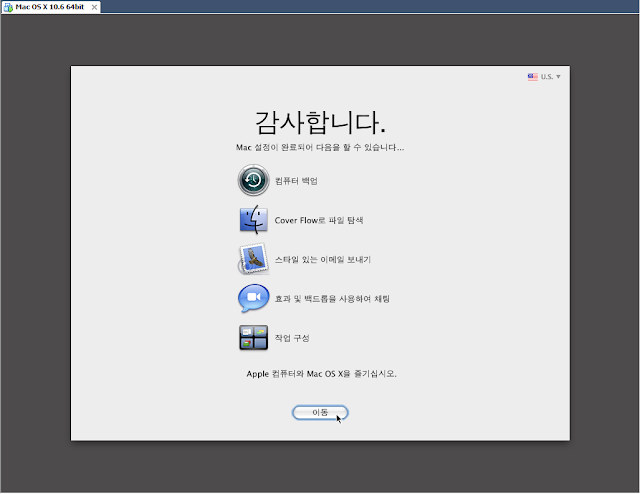Click the 이동 button
640x494 pixels.
[x=320, y=412]
